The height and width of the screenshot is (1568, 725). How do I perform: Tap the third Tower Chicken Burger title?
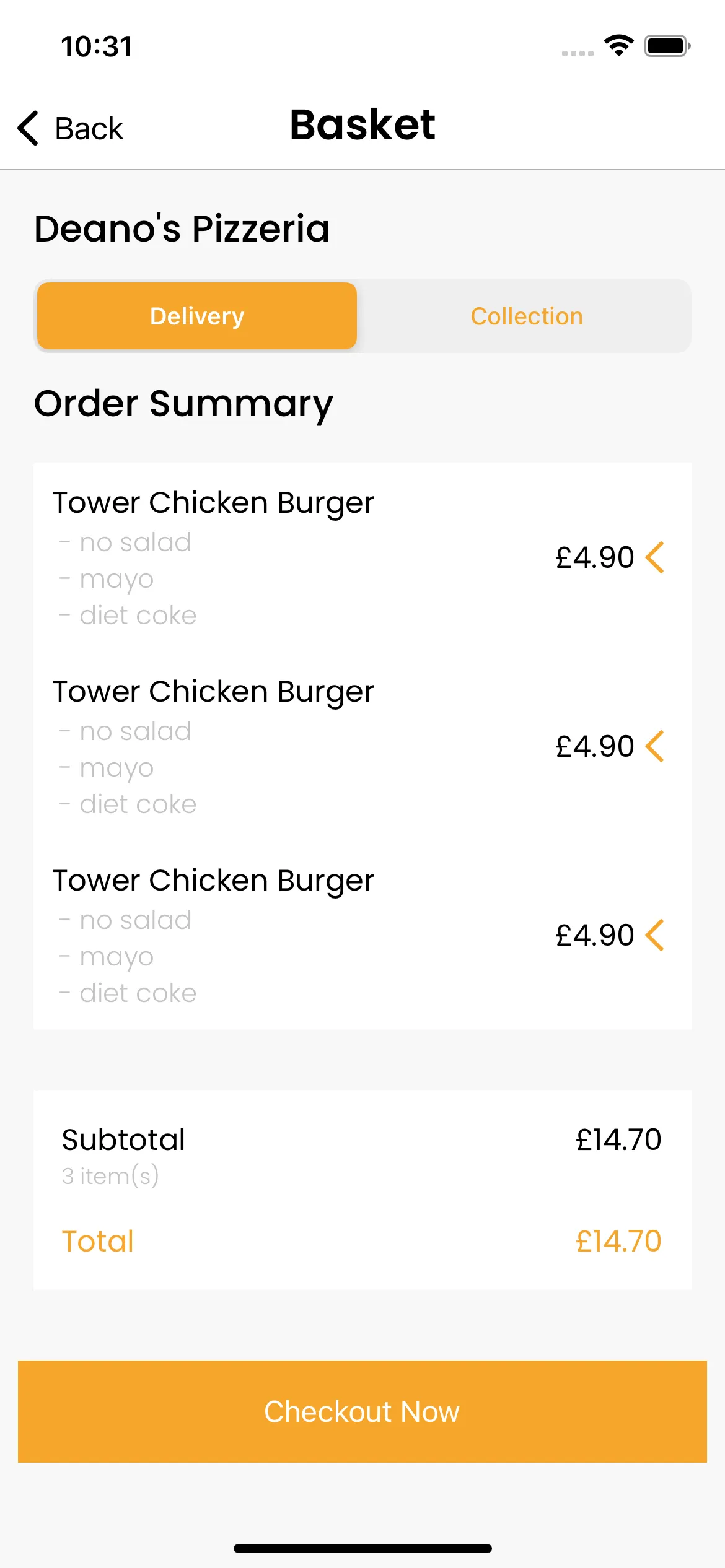coord(213,880)
